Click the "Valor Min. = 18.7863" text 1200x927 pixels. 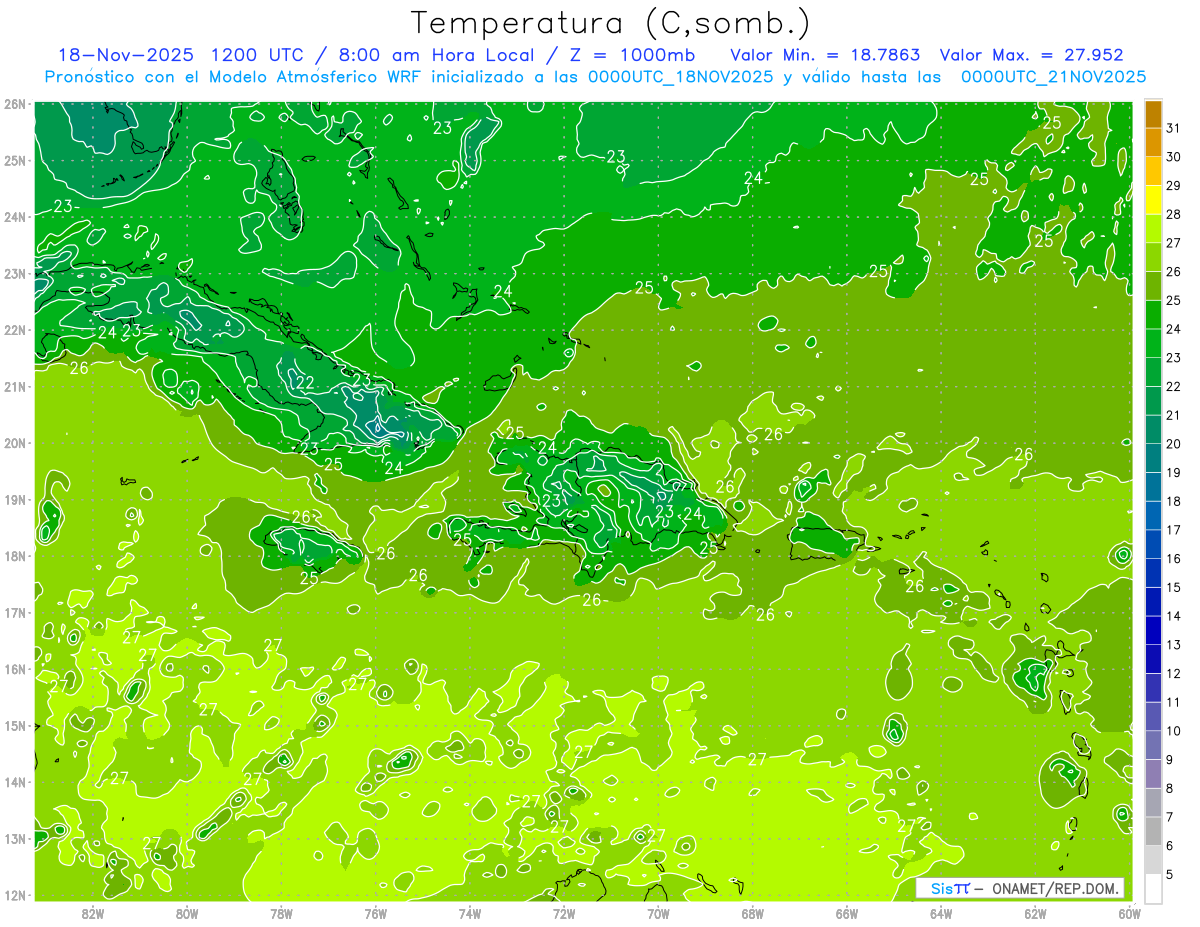click(825, 55)
